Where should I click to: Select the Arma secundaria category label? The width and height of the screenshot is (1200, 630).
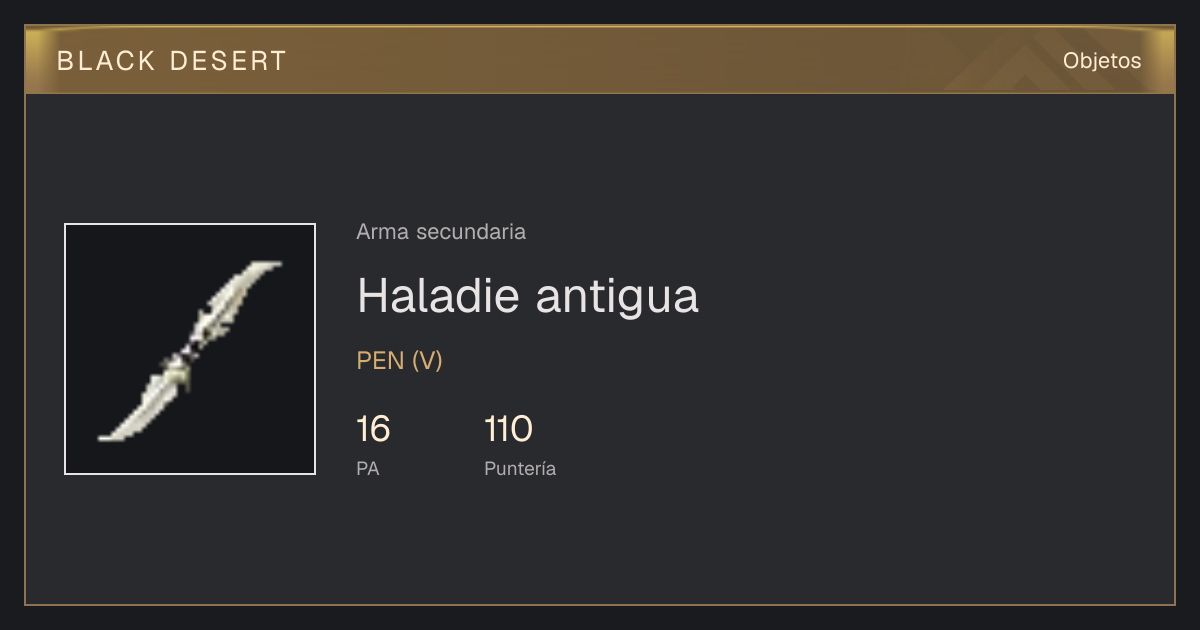(x=441, y=232)
